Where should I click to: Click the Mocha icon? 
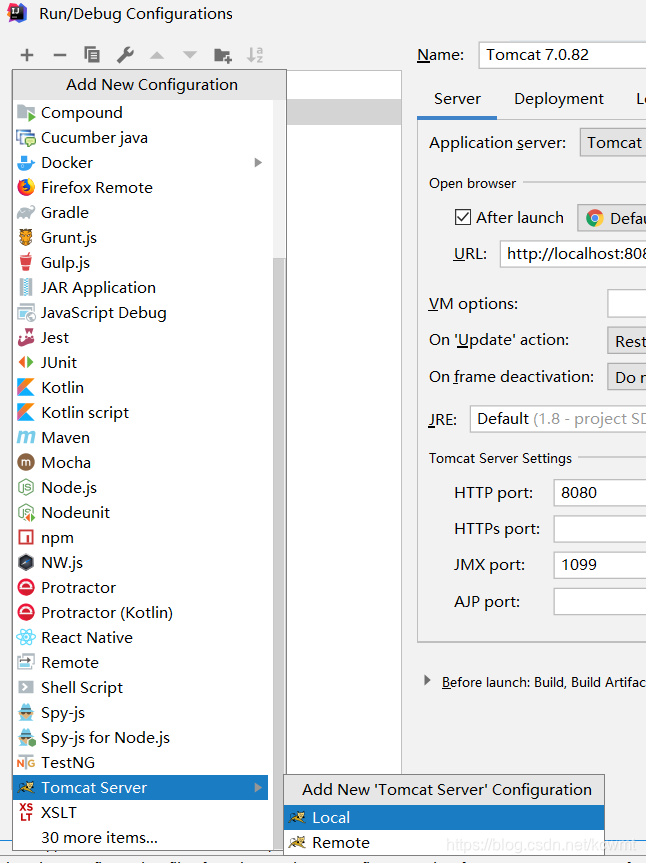[x=26, y=462]
